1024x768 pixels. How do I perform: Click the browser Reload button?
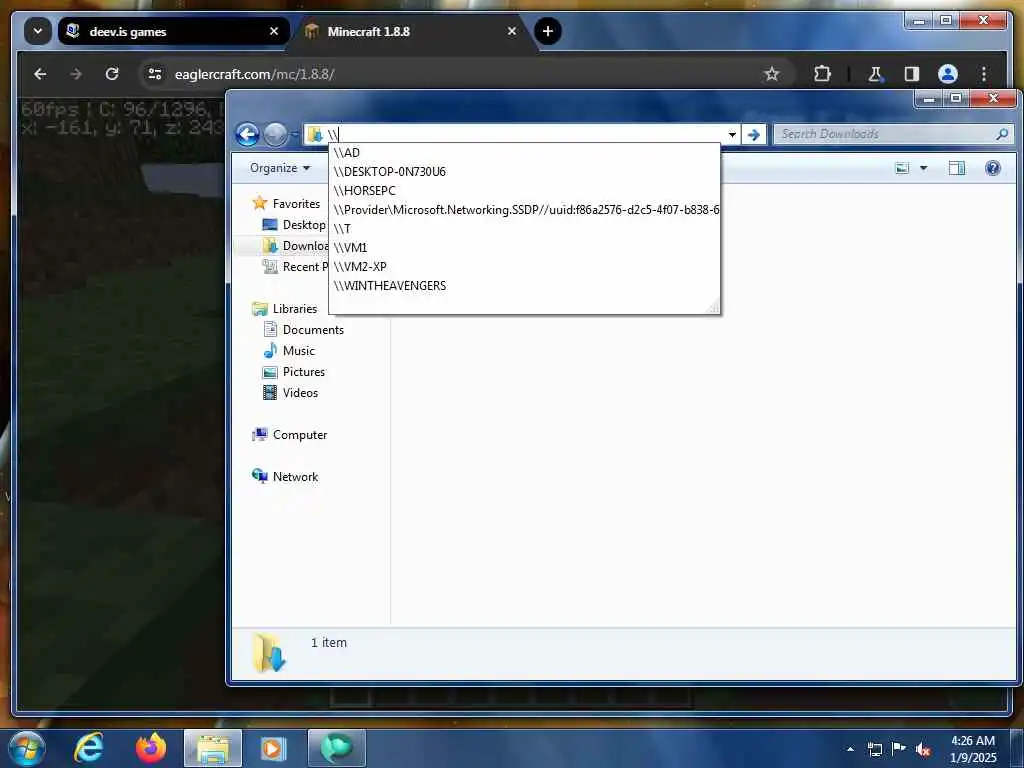coord(112,74)
